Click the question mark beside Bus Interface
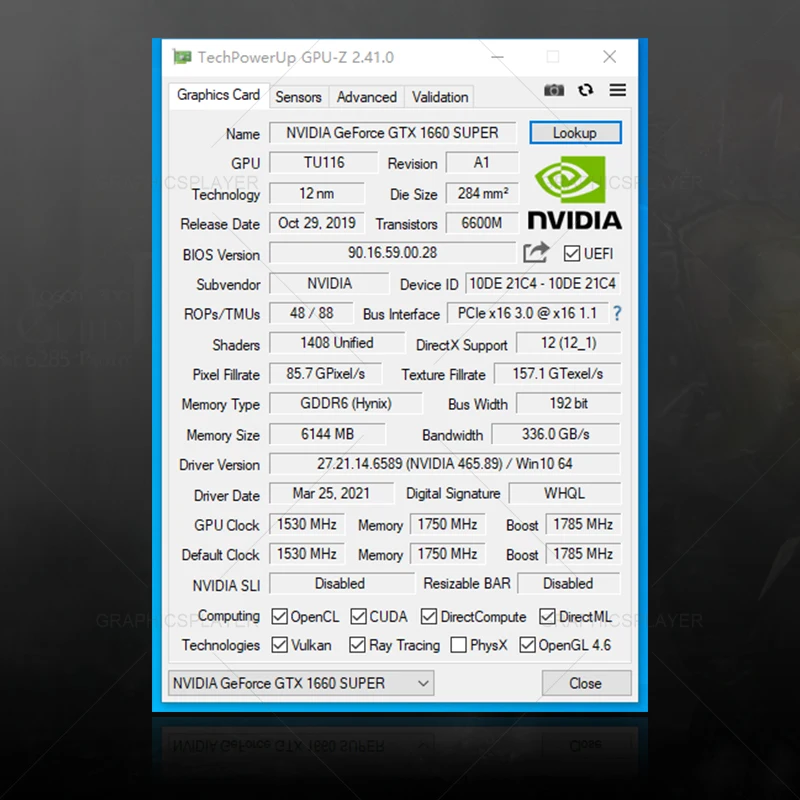 coord(617,314)
